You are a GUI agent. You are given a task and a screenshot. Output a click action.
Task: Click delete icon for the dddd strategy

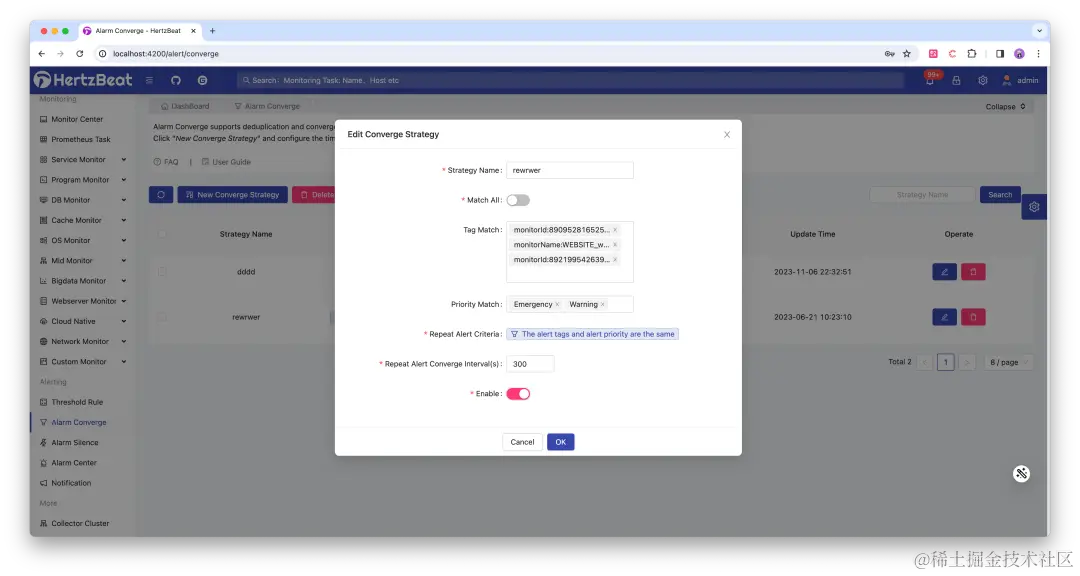tap(973, 271)
